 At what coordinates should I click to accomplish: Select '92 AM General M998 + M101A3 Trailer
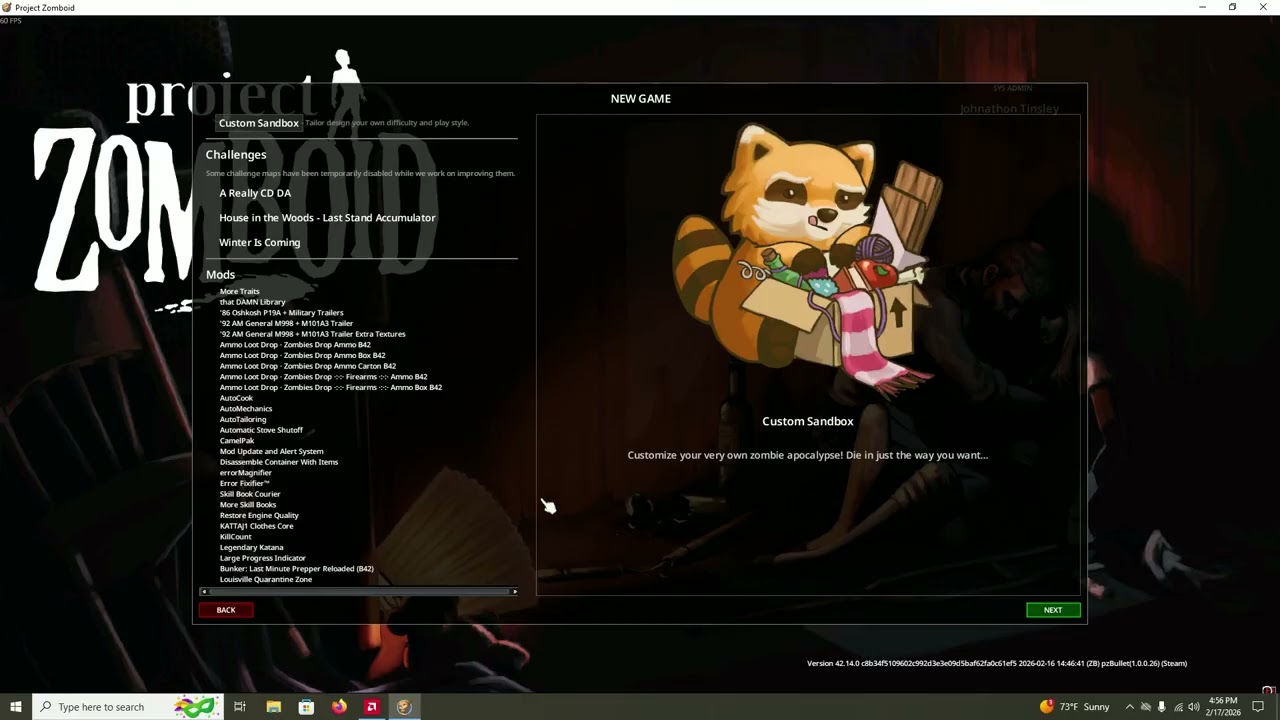[286, 323]
